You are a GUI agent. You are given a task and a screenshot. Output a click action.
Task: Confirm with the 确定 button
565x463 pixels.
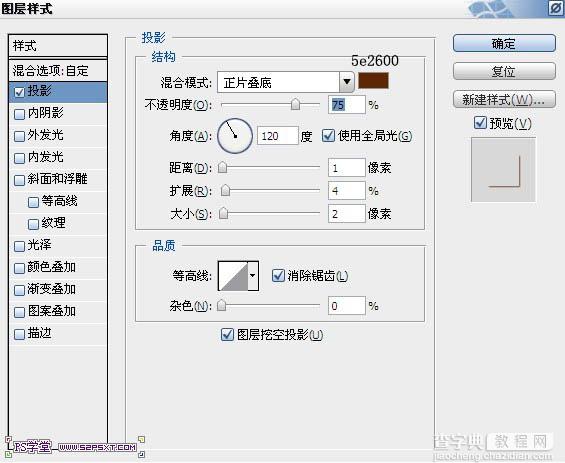pos(504,44)
